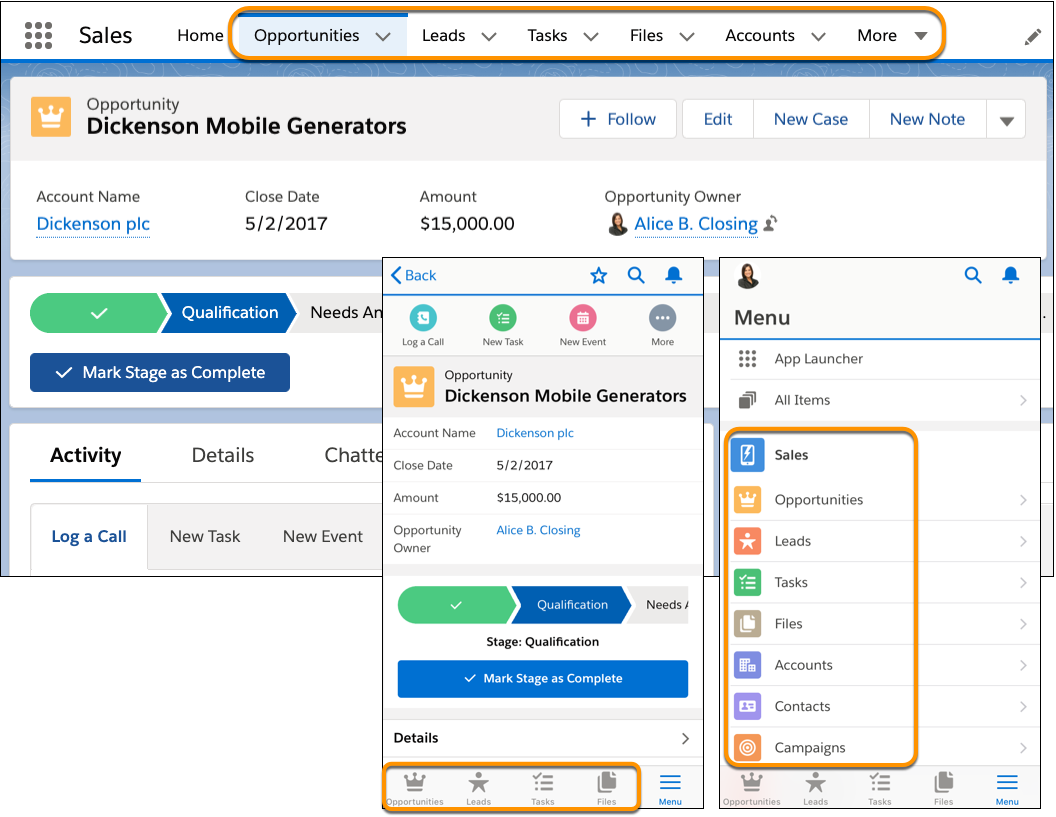Favorite the record using the star icon
The height and width of the screenshot is (817, 1056).
598,276
